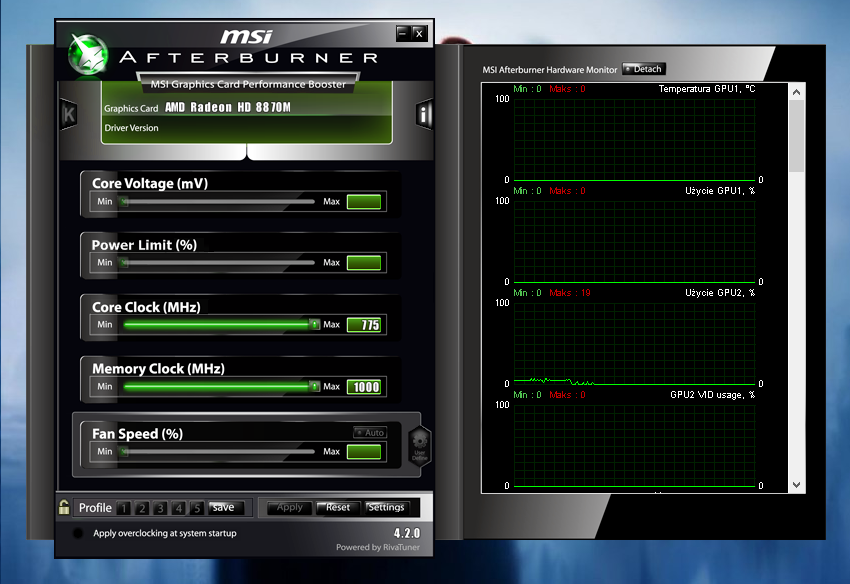Viewport: 850px width, 584px height.
Task: Click the Power Limit slider track
Action: click(x=218, y=262)
